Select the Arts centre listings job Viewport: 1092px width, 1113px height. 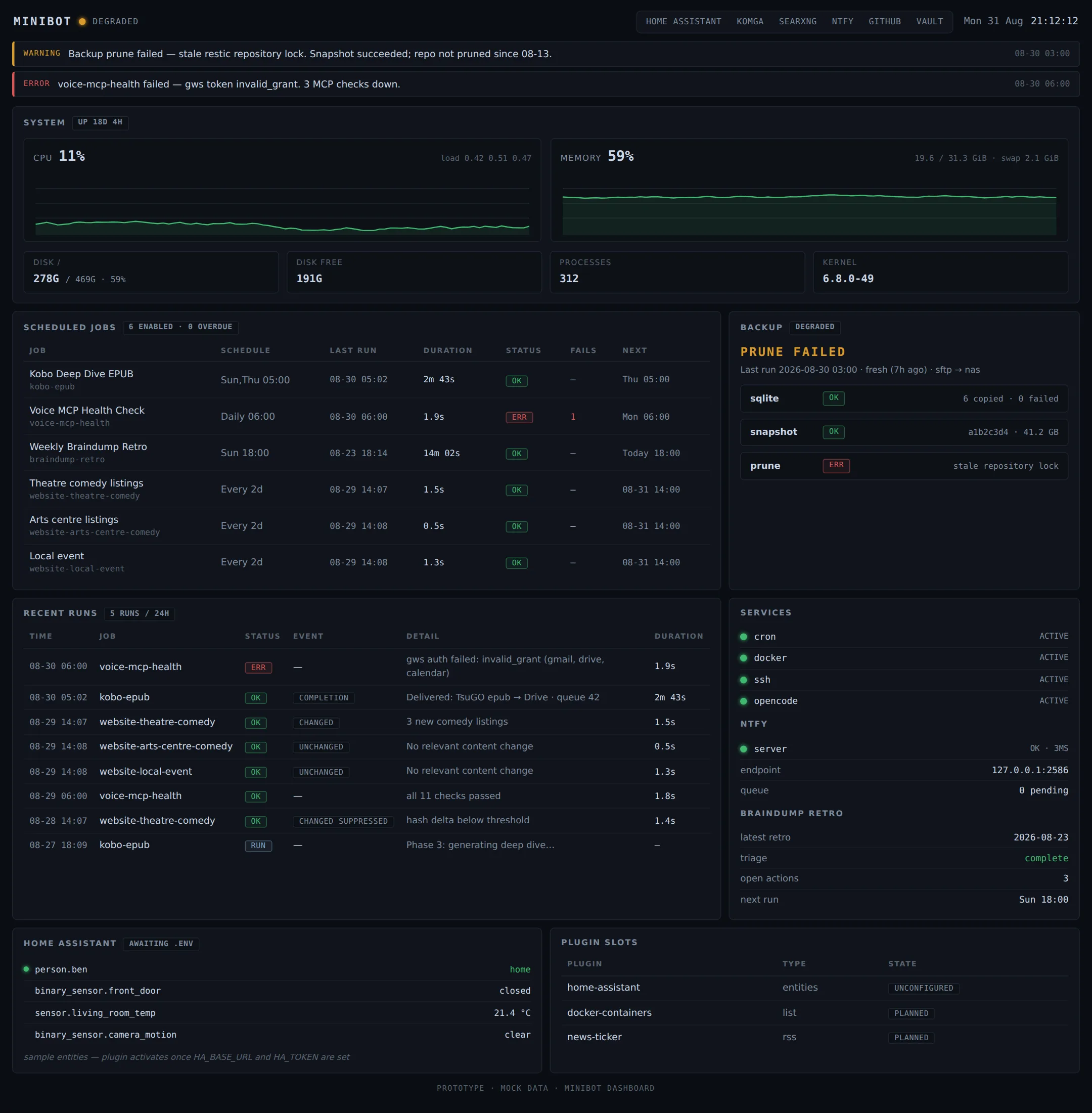(367, 525)
